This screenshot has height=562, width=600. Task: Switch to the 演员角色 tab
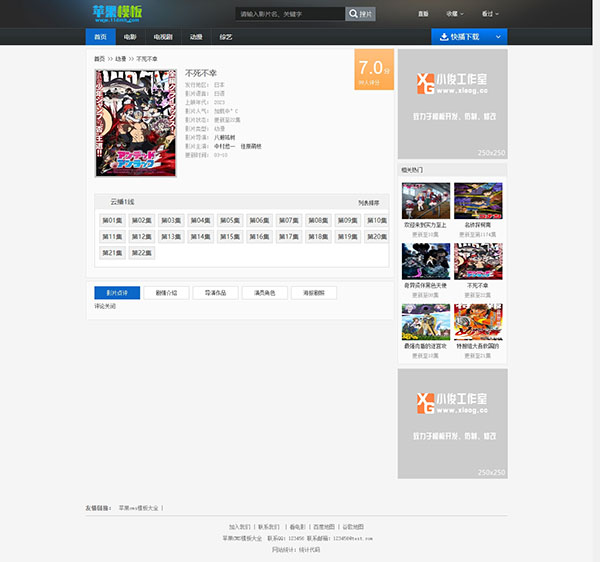coord(265,293)
